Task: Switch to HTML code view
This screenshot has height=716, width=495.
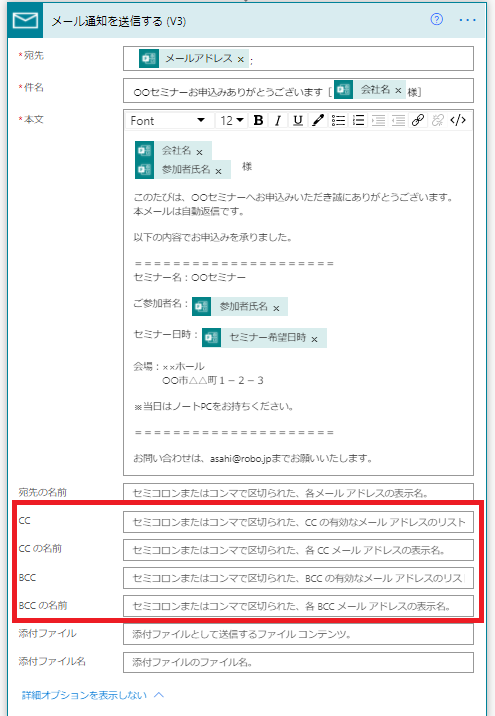Action: [458, 120]
